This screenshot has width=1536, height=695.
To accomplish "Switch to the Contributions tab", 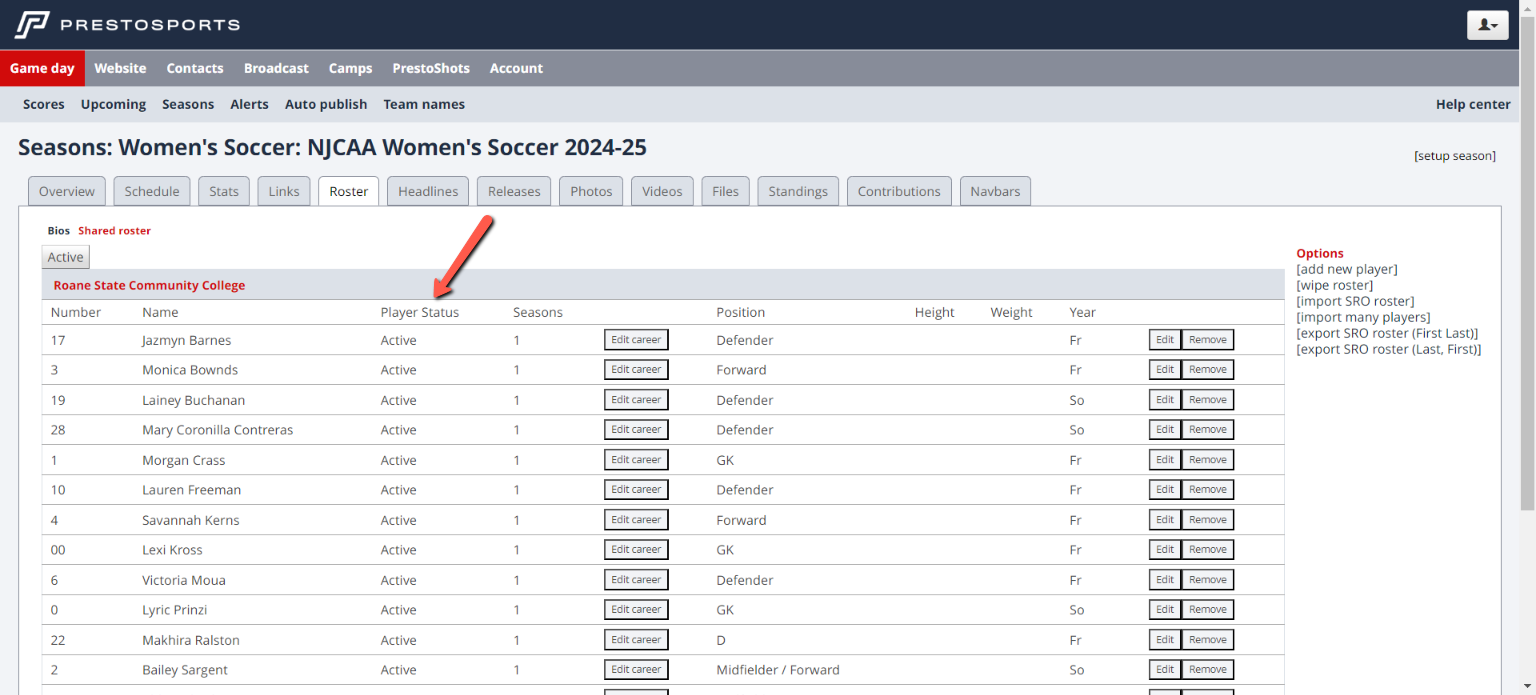I will (899, 191).
